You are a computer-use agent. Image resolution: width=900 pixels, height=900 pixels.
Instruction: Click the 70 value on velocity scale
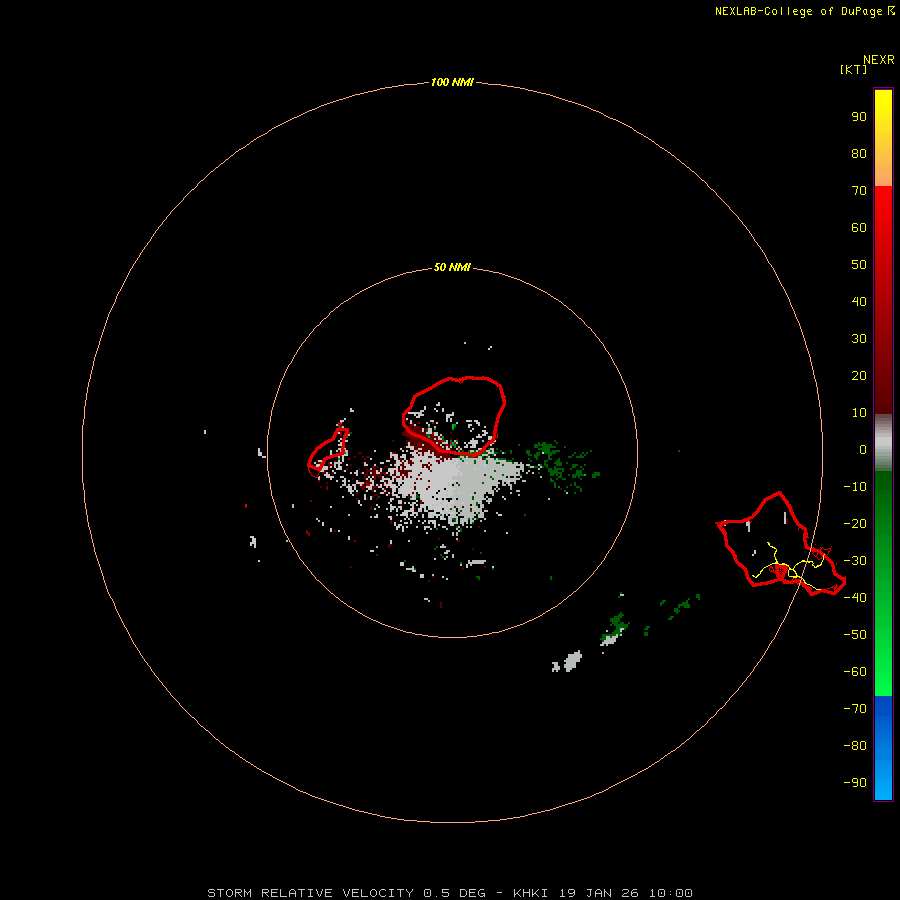point(859,191)
